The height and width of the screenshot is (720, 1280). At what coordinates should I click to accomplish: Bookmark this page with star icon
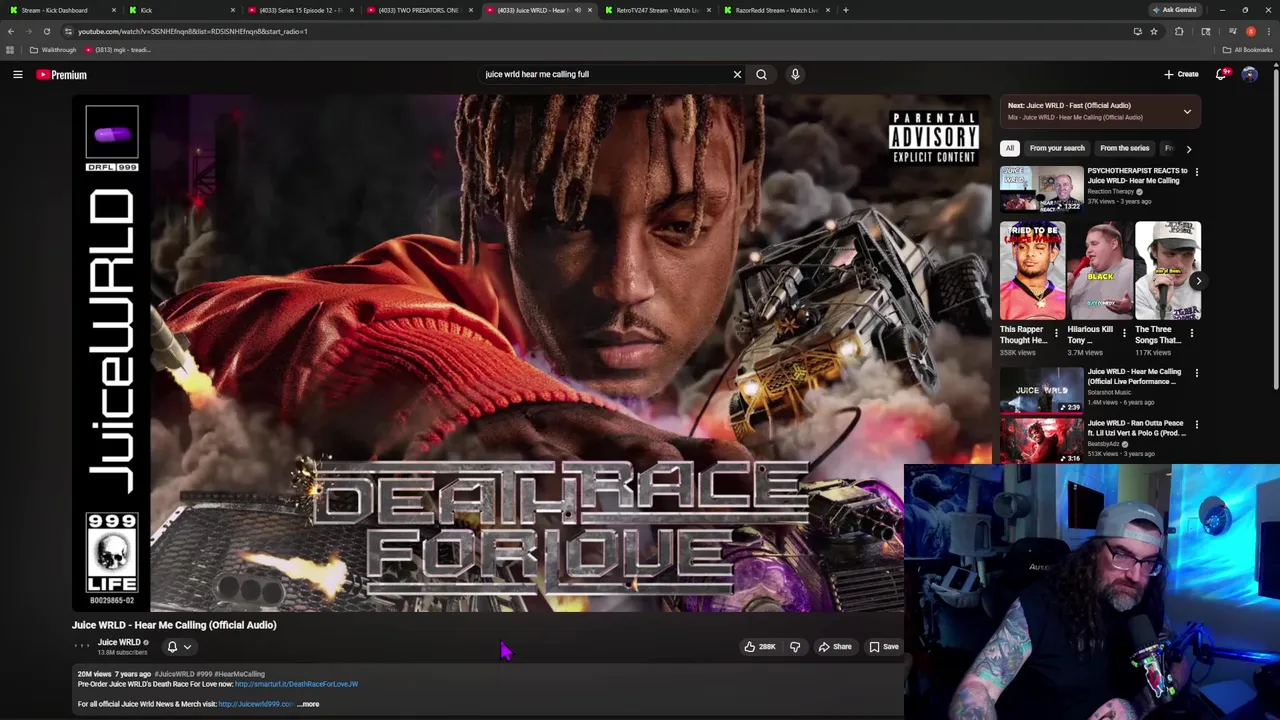point(1154,31)
